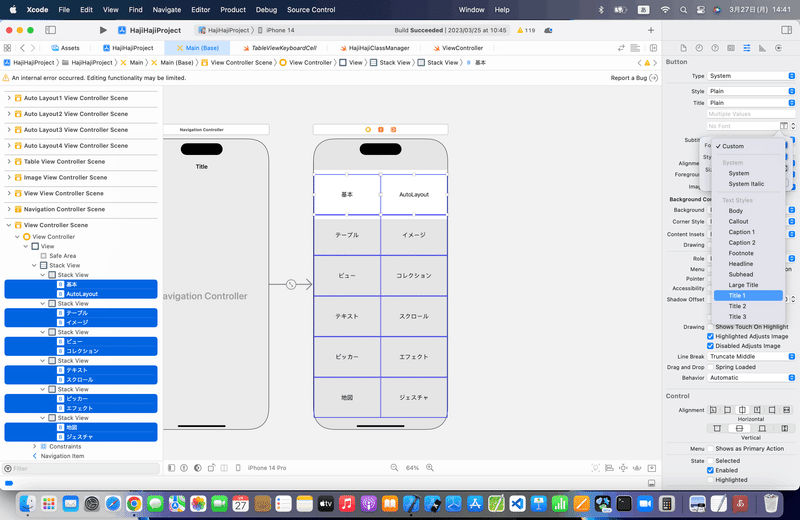Open the Size inspector ruler tab
800x520 pixels.
[762, 48]
